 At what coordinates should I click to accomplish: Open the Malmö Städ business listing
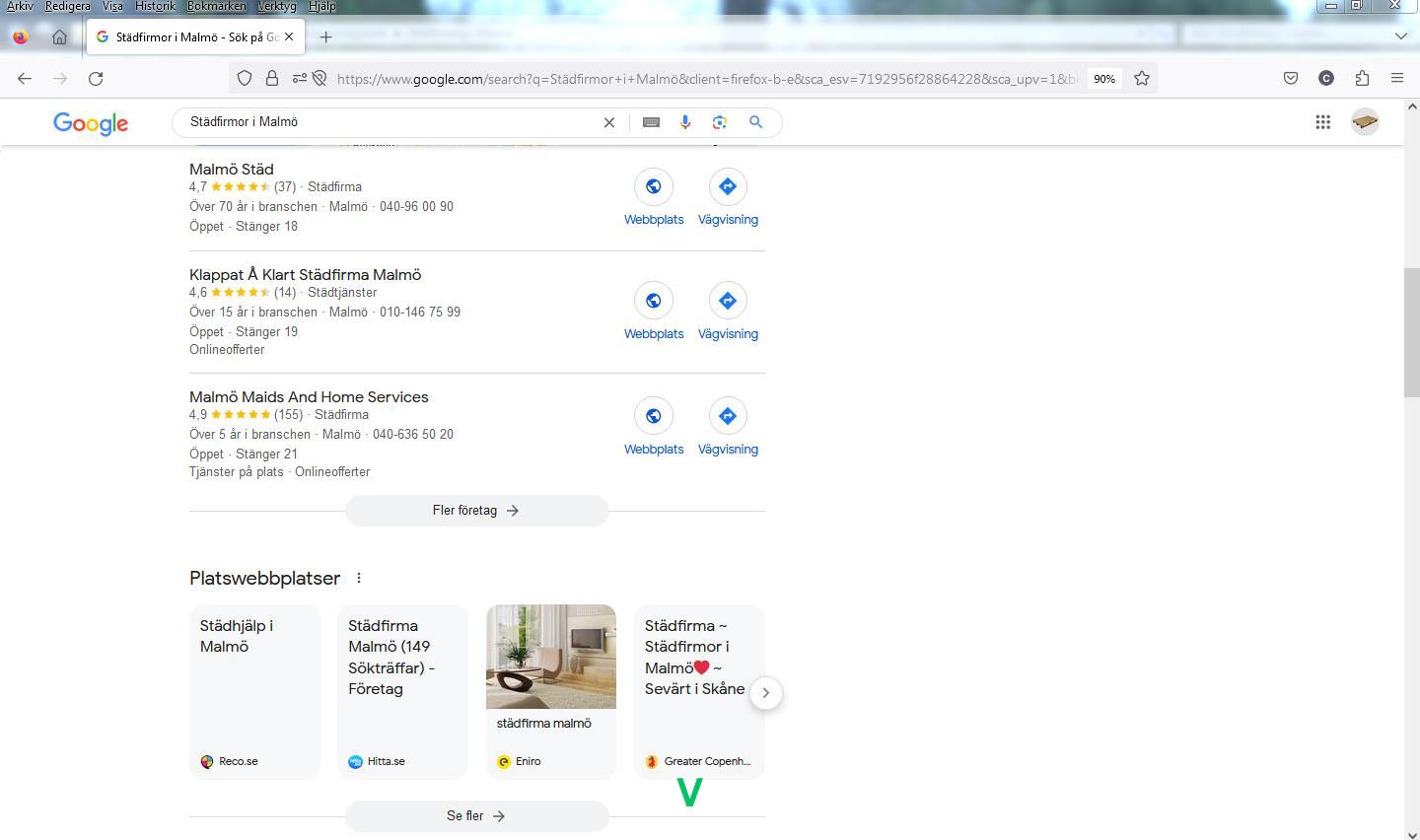(232, 170)
